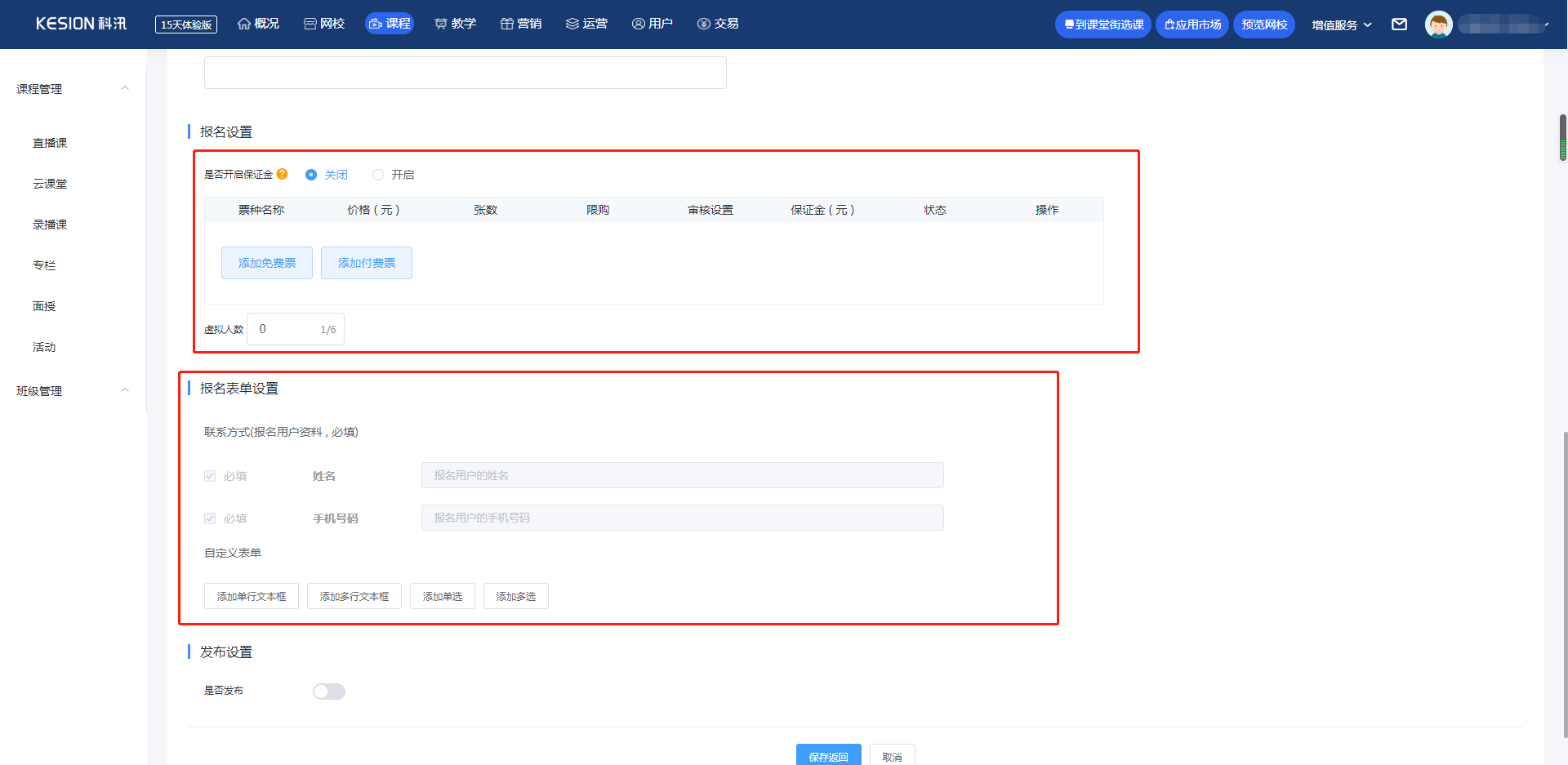Expand the 增值服务 dropdown
This screenshot has width=1568, height=765.
tap(1341, 25)
